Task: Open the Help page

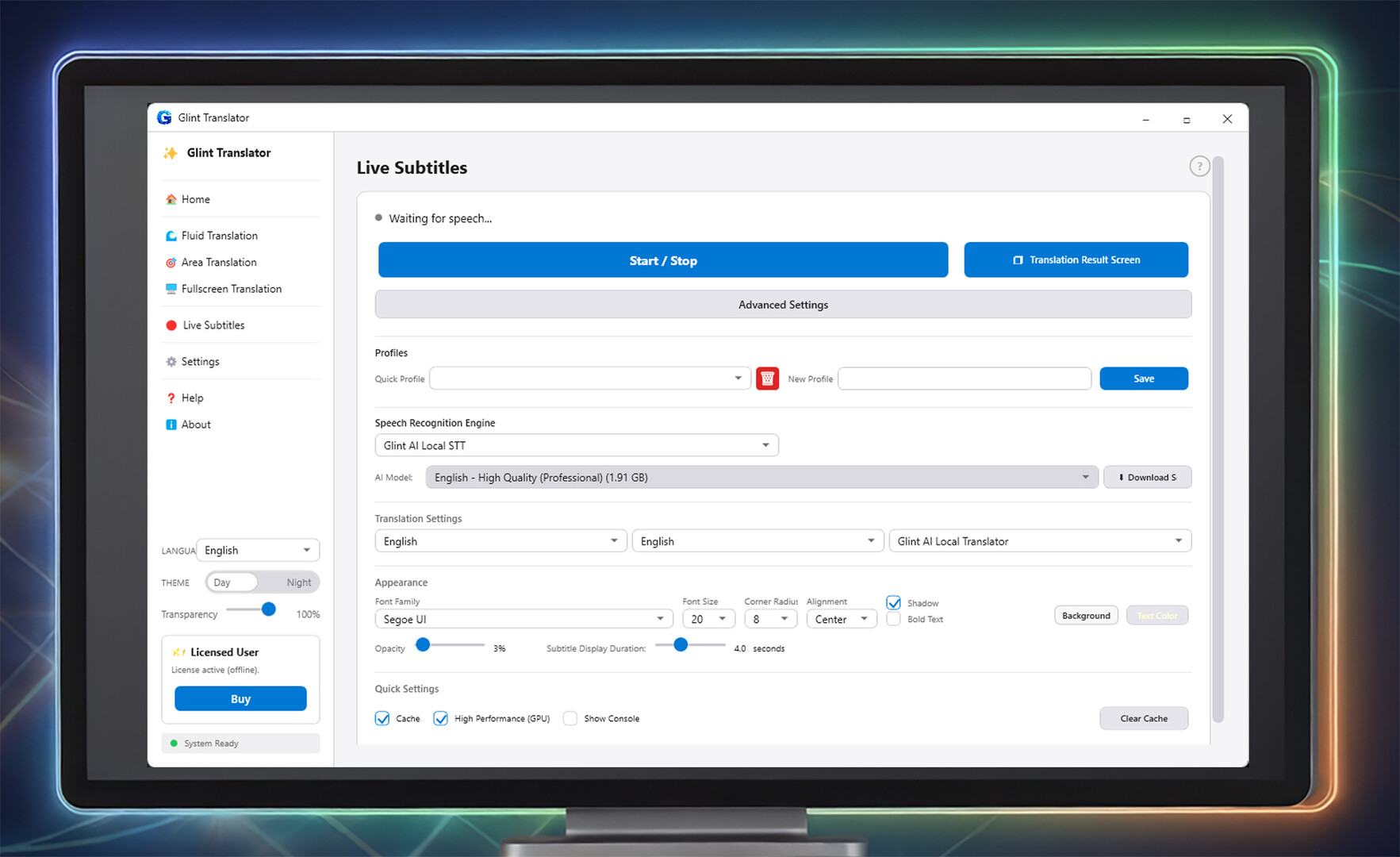Action: (241, 398)
